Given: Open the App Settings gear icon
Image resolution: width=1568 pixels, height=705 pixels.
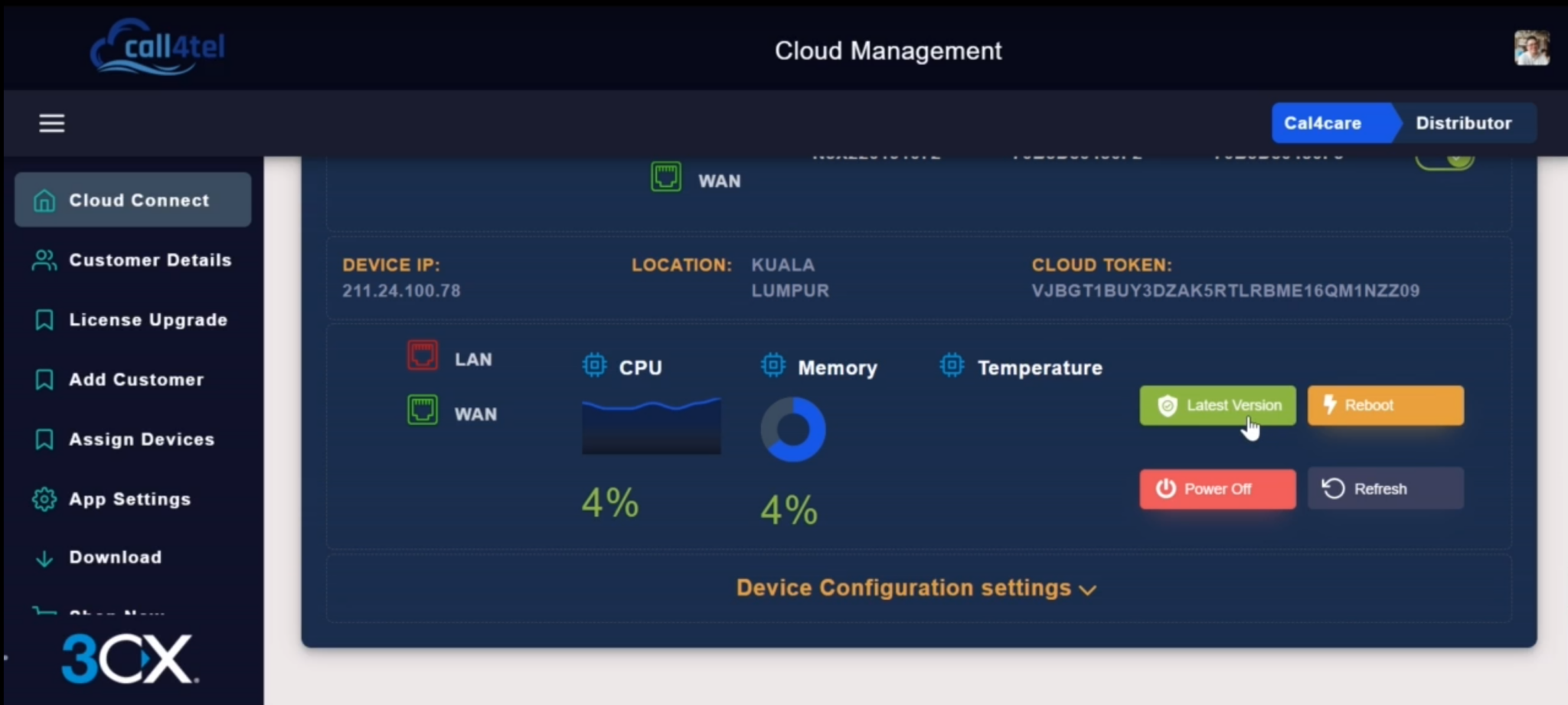Looking at the screenshot, I should (44, 499).
